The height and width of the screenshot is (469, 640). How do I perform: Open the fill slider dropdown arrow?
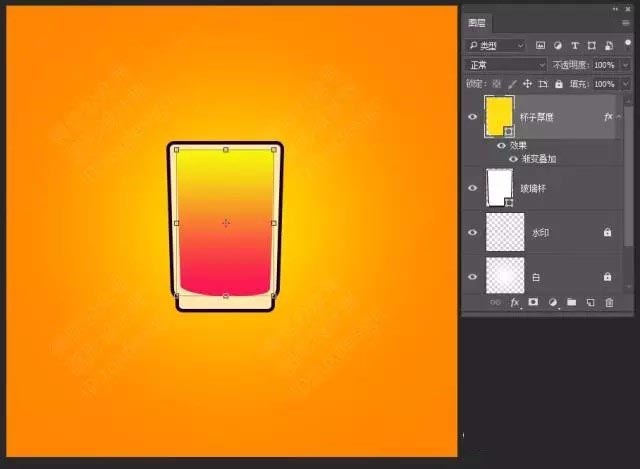point(625,84)
